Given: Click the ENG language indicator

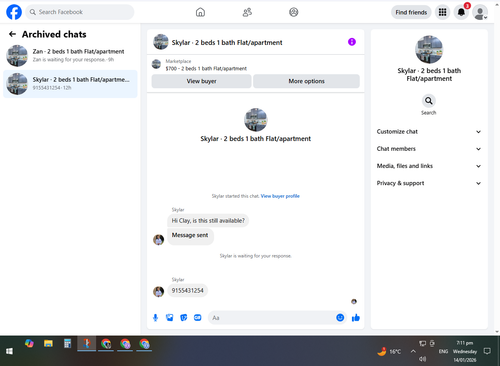Looking at the screenshot, I should [443, 351].
